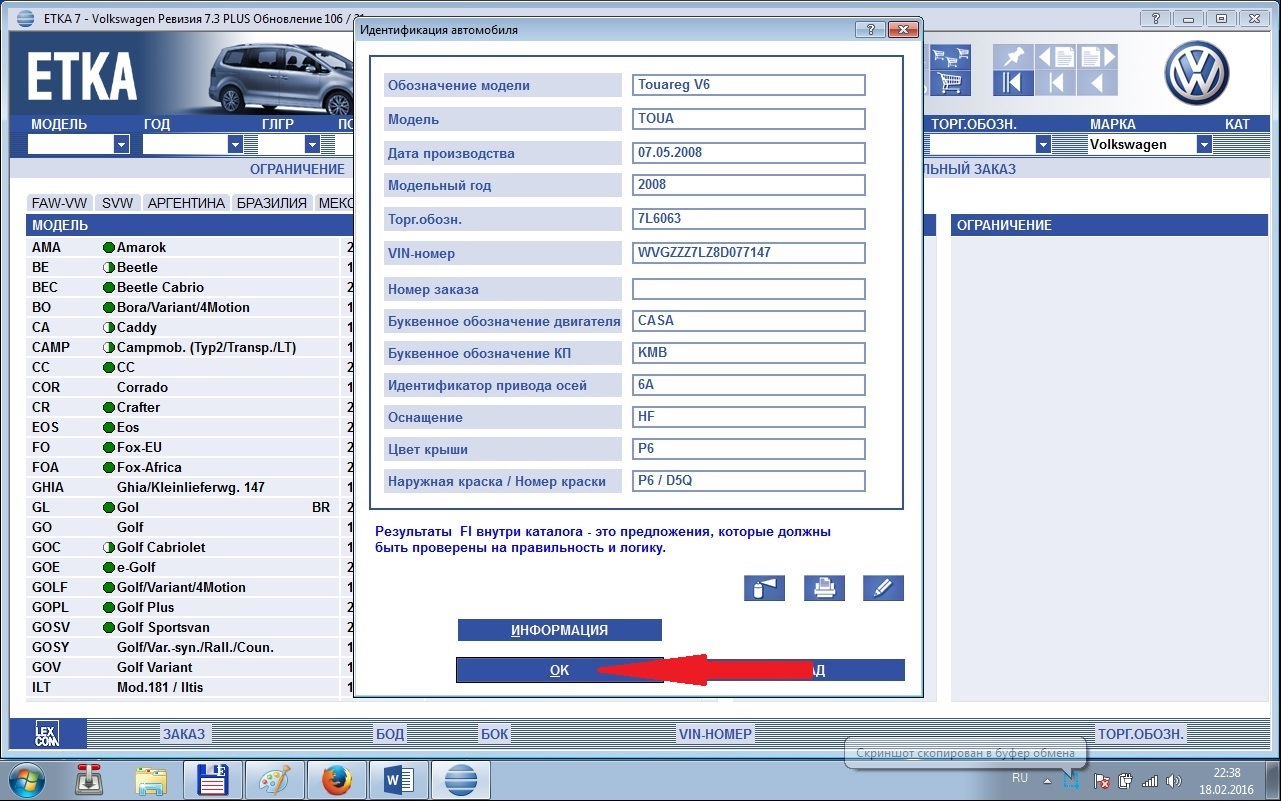This screenshot has width=1281, height=801.
Task: Click the LexCom logo icon at bottom left
Action: pos(48,734)
